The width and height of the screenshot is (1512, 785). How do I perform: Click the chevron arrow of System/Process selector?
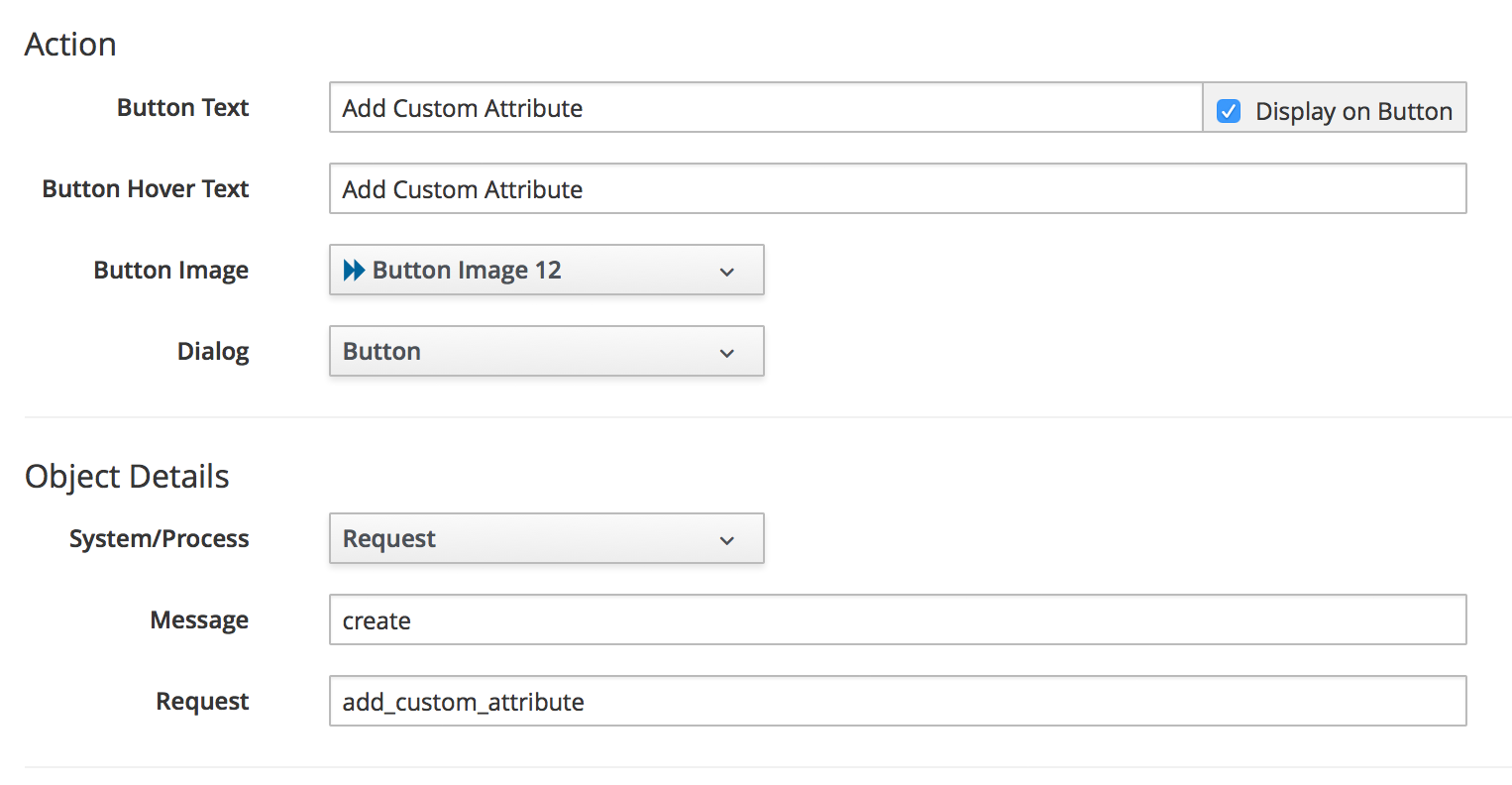click(x=727, y=540)
